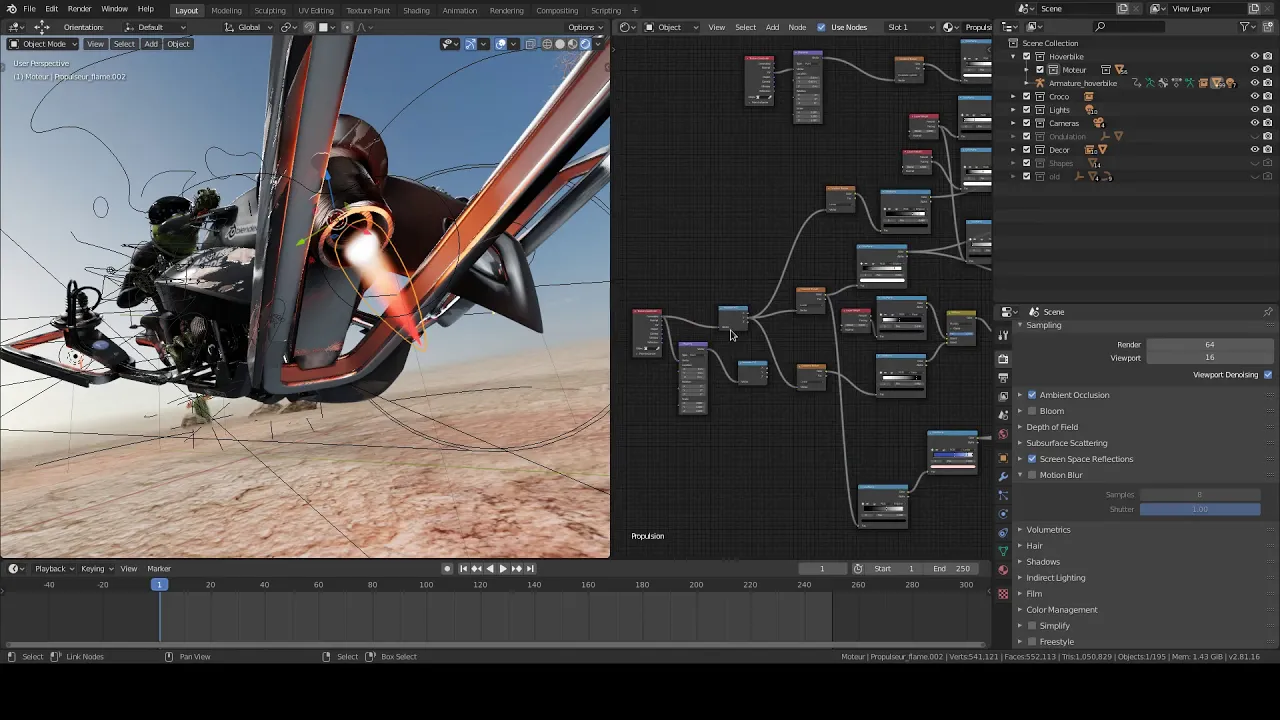Click the Blender logo menu icon
Screen dimensions: 1280x720
pyautogui.click(x=11, y=9)
